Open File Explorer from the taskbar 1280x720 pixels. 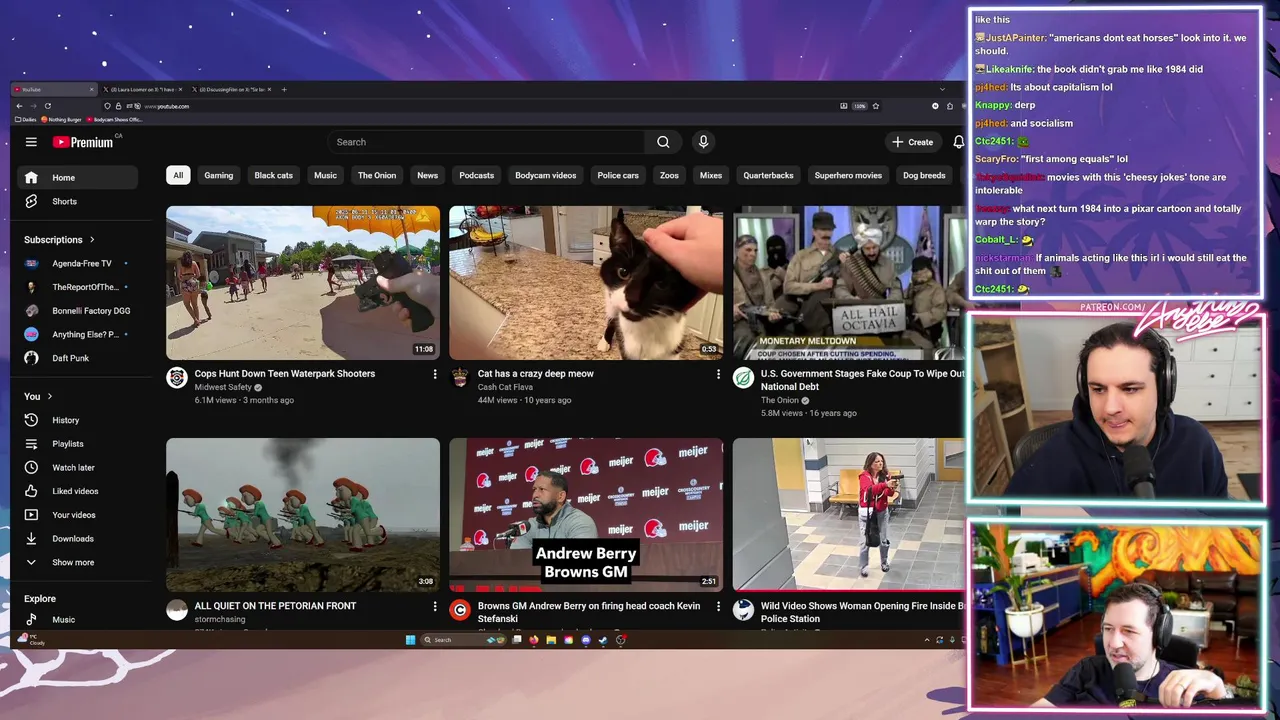[551, 640]
